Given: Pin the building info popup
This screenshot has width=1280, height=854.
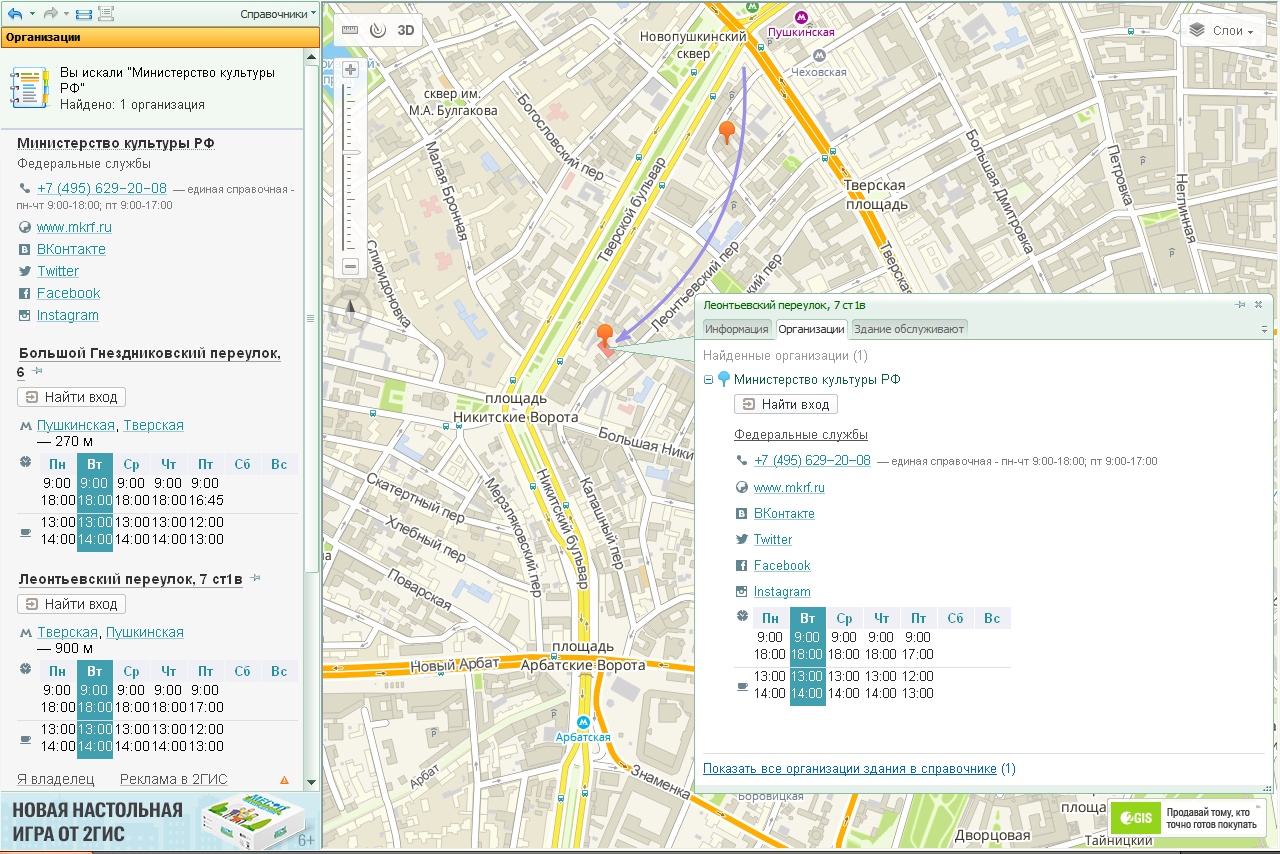Looking at the screenshot, I should tap(1240, 304).
